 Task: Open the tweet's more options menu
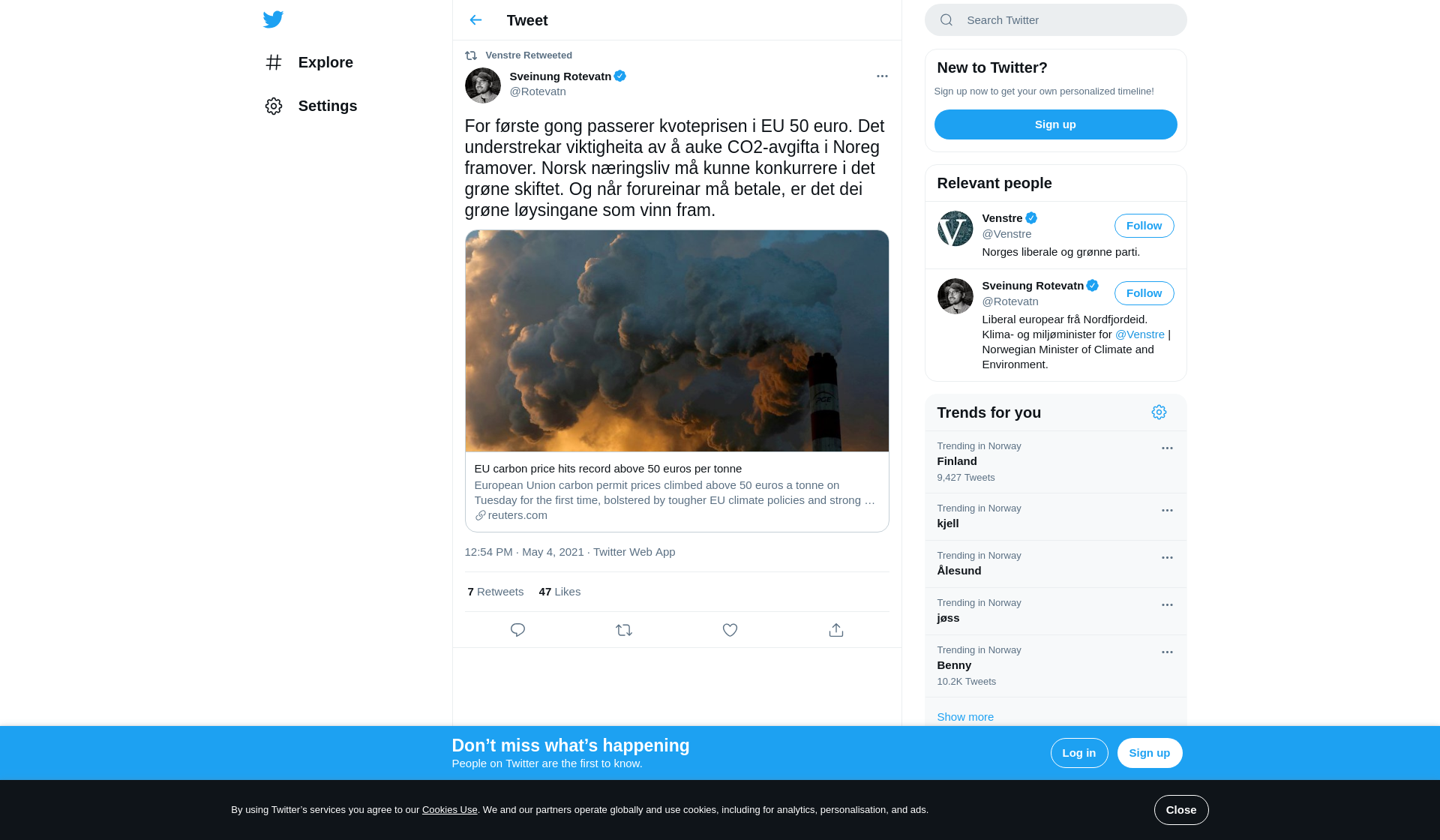[882, 76]
